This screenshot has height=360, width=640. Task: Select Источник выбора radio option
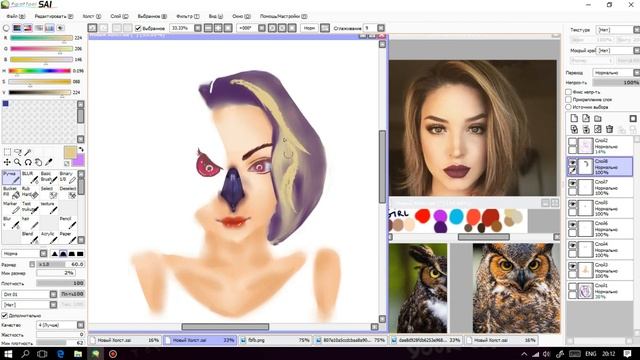[569, 107]
